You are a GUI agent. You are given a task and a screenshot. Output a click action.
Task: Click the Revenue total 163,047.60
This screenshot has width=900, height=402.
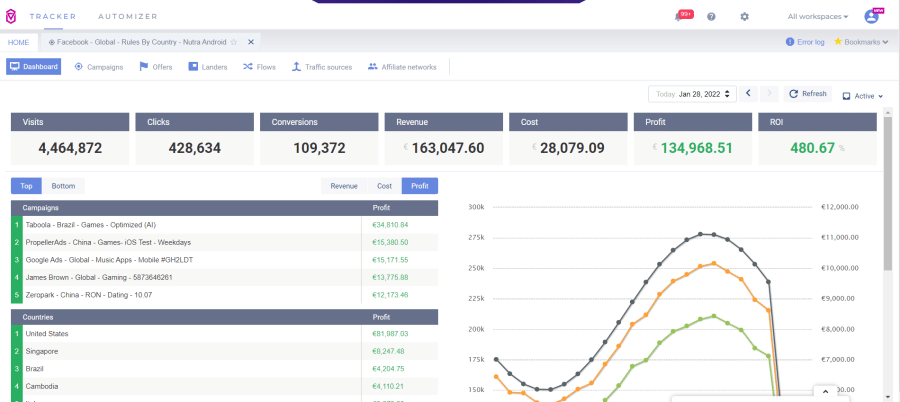point(448,148)
